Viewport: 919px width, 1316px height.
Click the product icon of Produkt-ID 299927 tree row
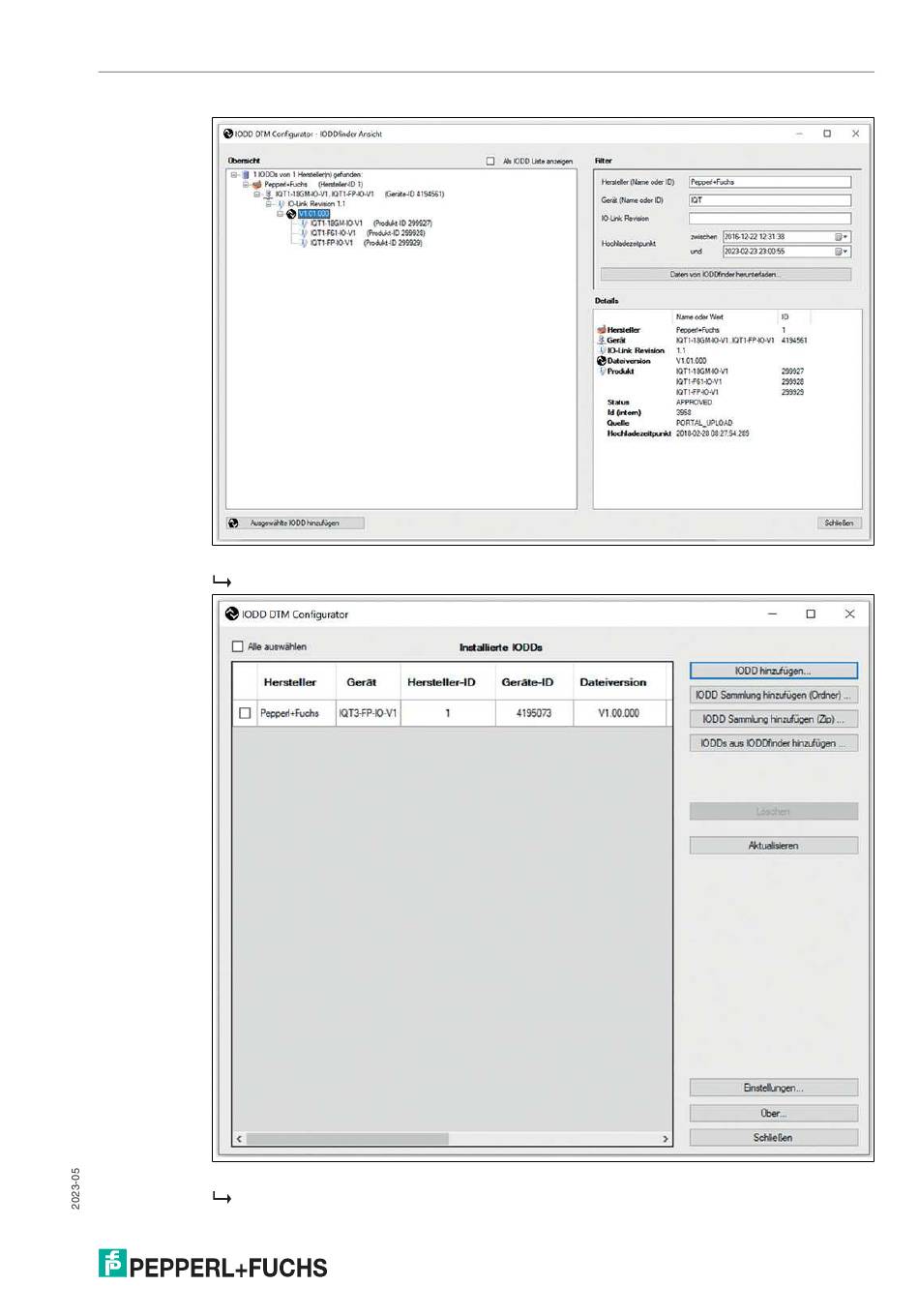pyautogui.click(x=304, y=224)
